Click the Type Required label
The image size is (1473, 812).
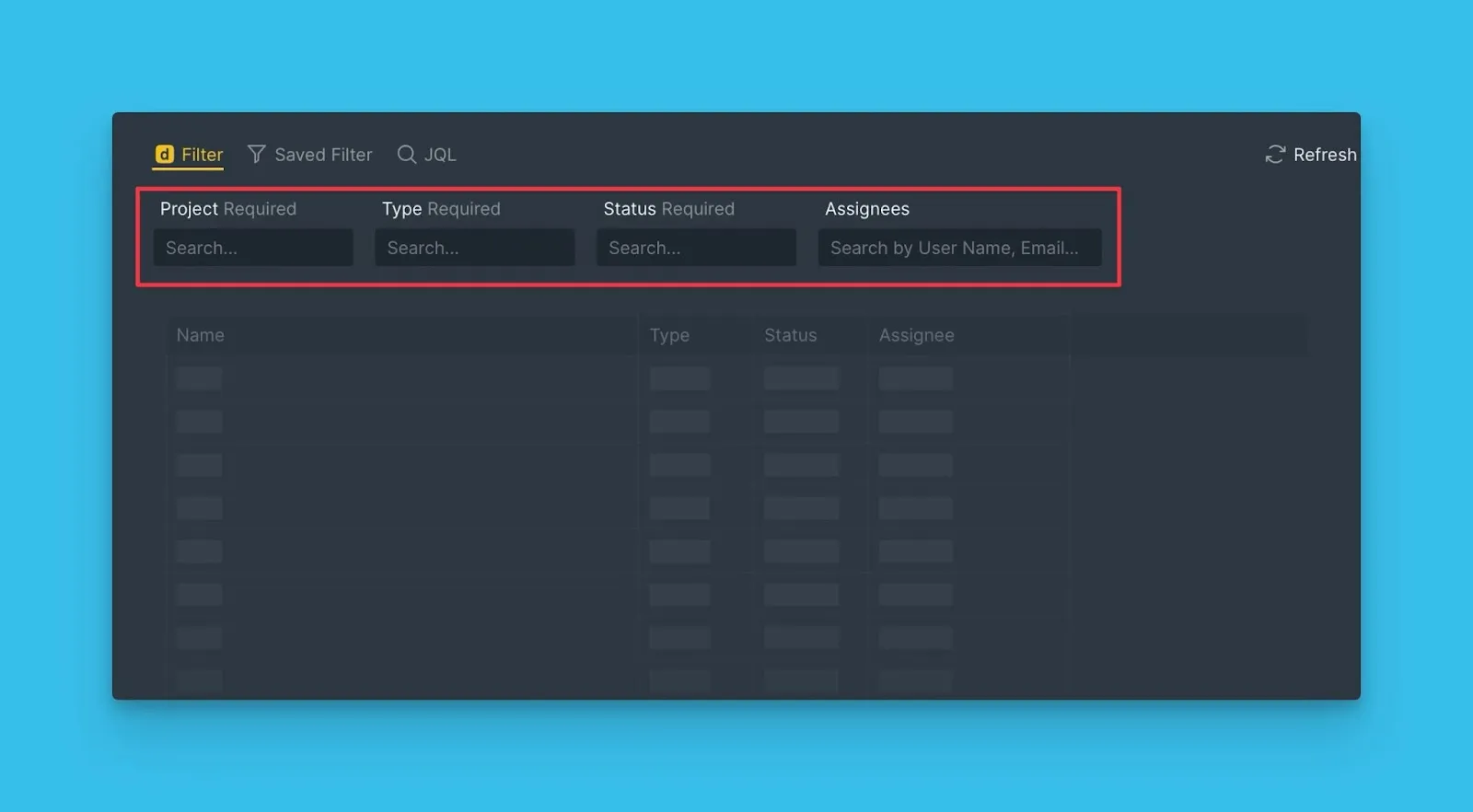[441, 209]
